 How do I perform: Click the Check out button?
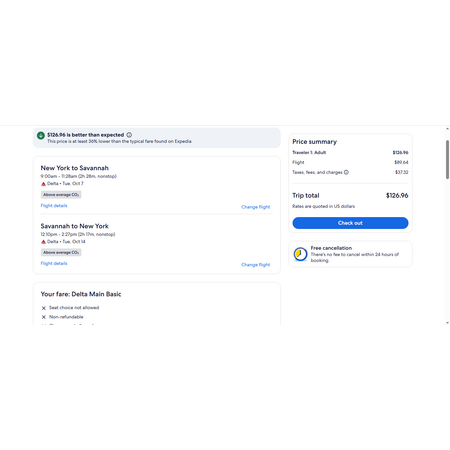350,223
